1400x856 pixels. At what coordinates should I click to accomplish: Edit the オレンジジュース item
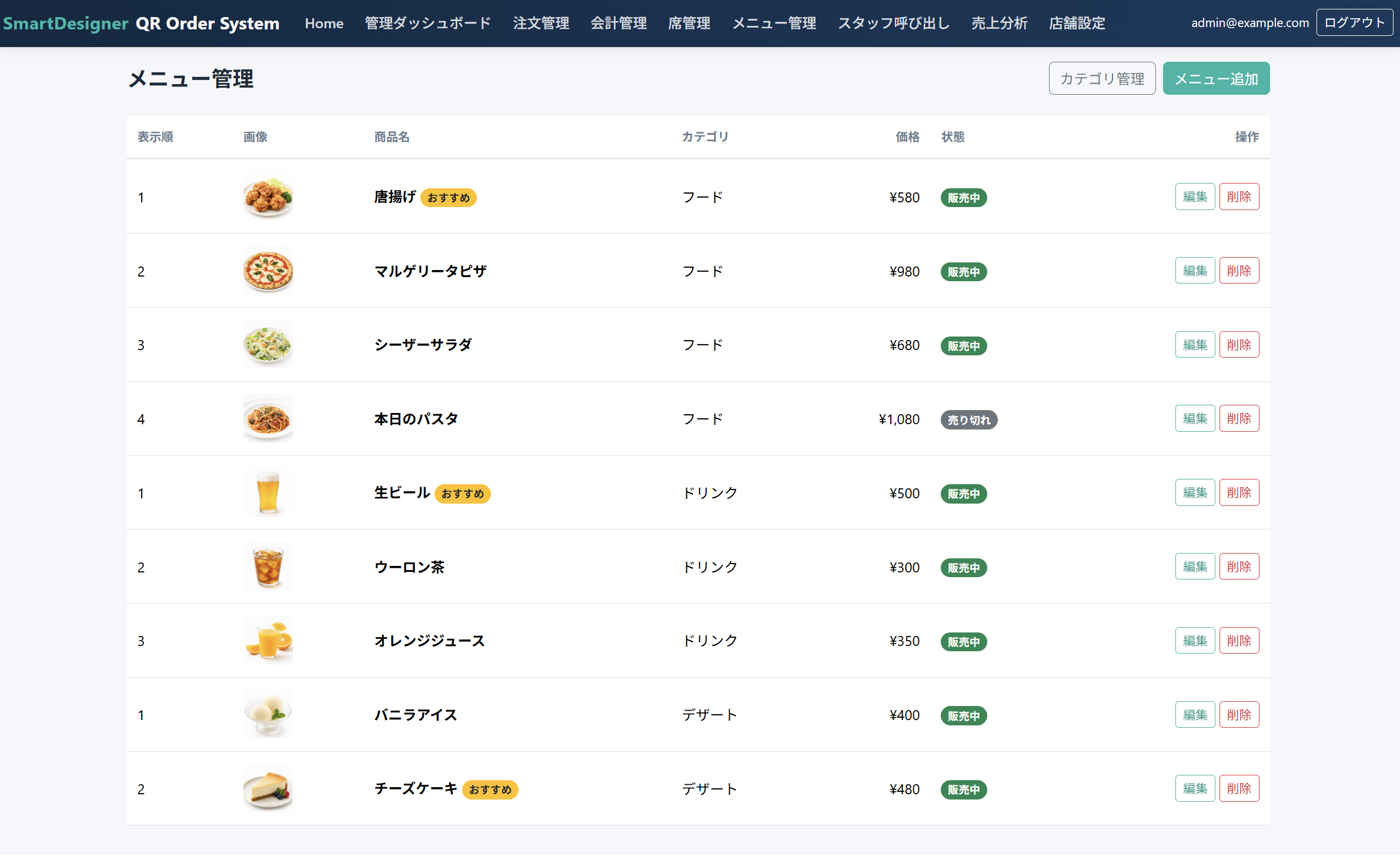1195,641
